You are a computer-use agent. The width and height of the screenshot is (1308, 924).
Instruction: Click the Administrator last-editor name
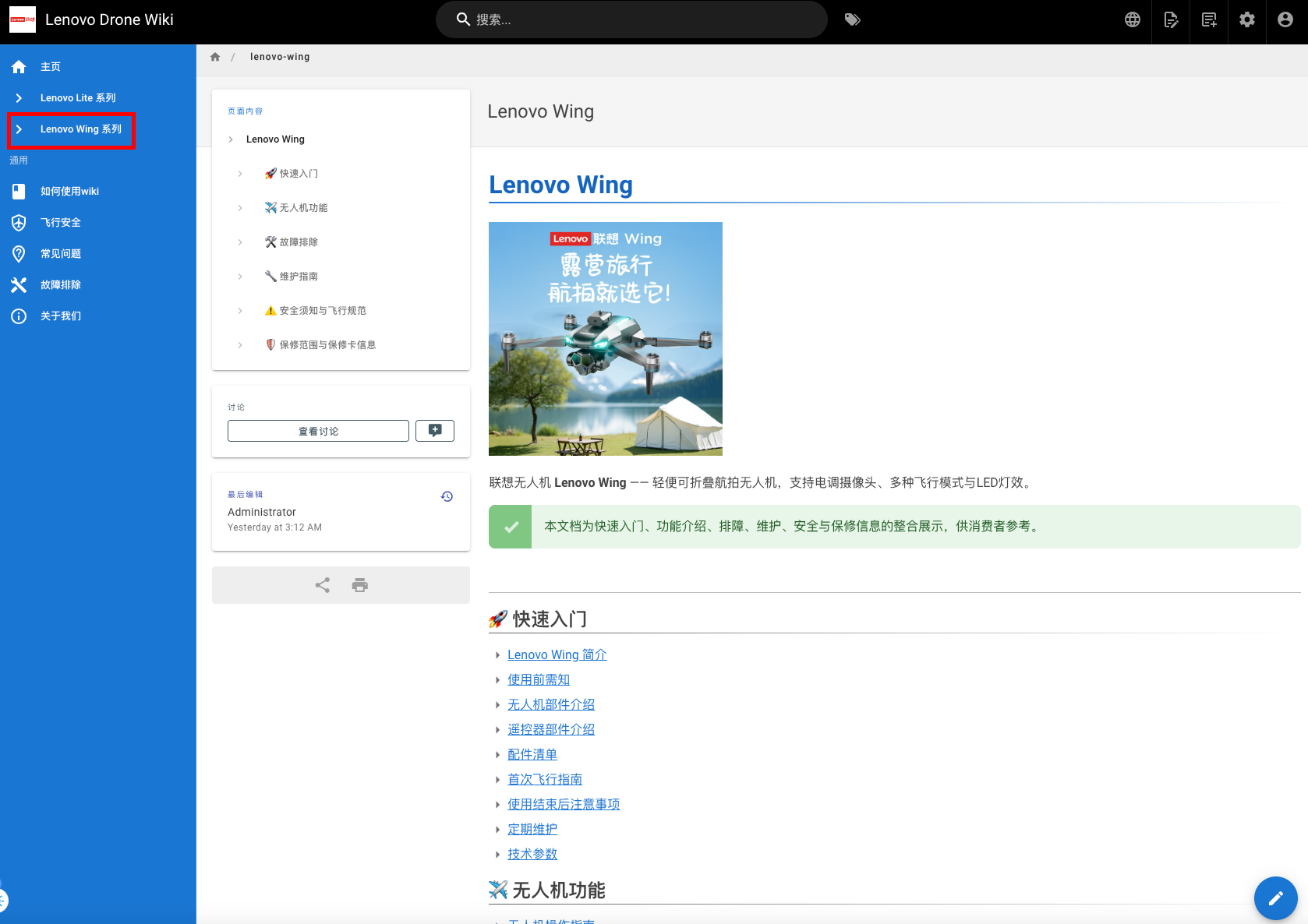262,512
